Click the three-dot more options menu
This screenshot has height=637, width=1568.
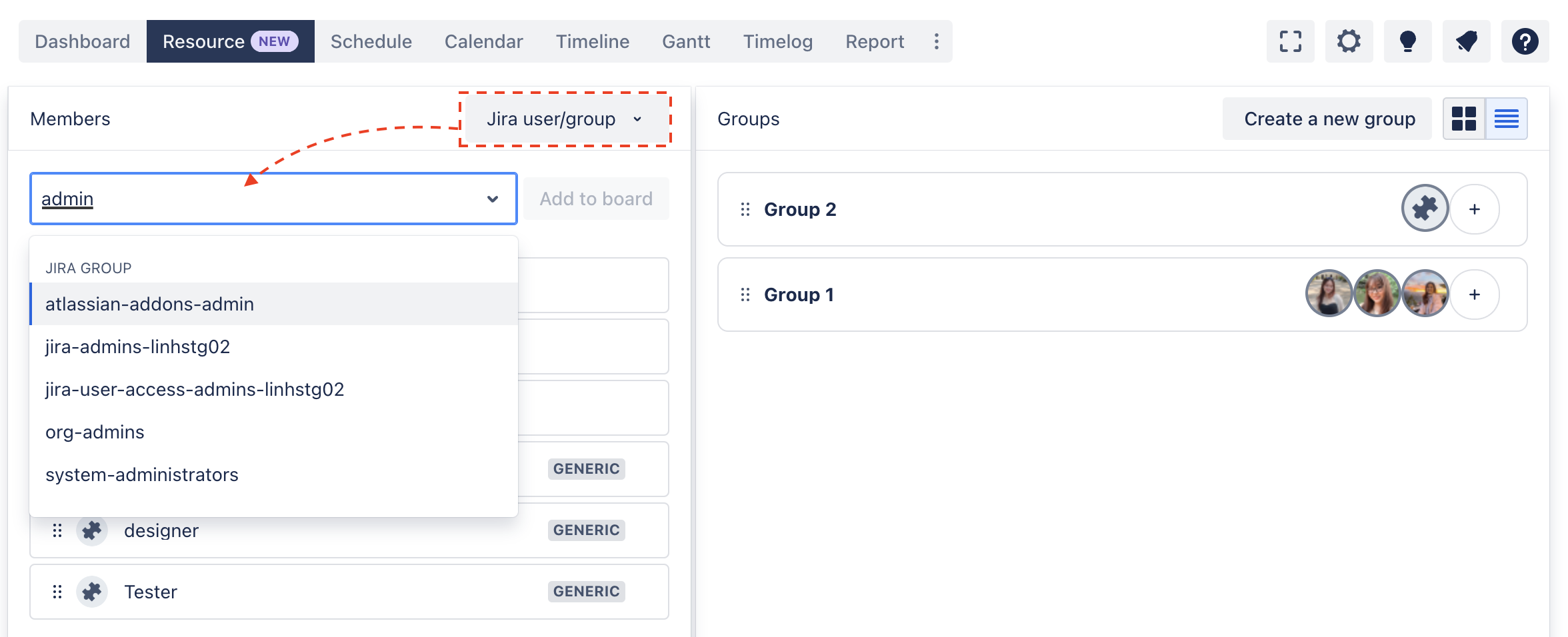pos(937,41)
